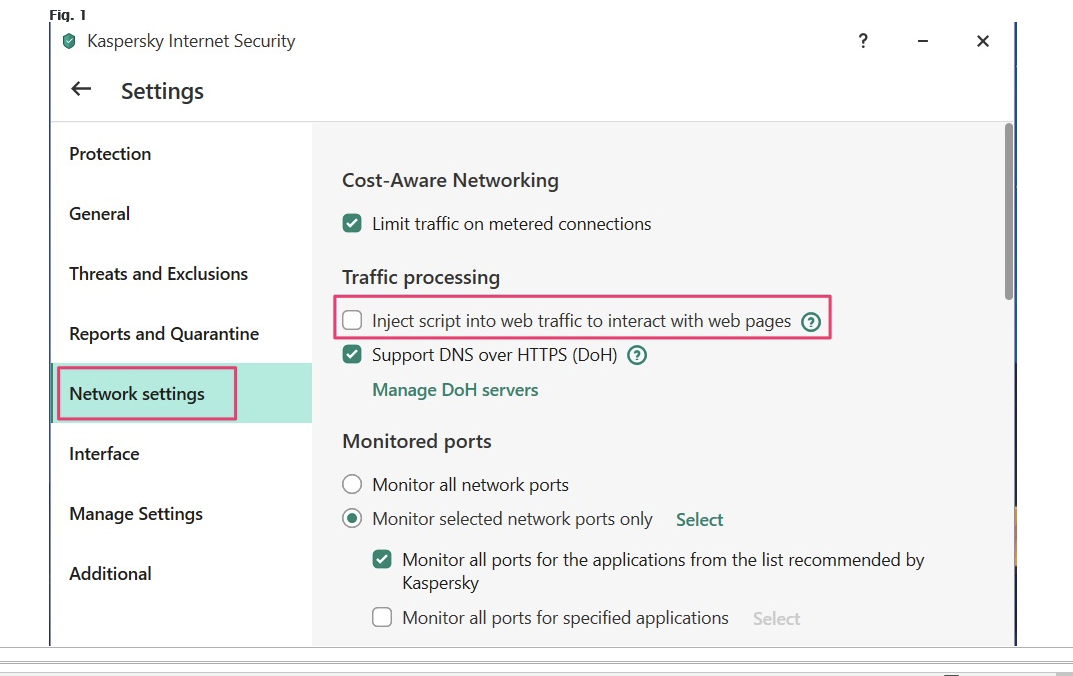This screenshot has height=676, width=1073.
Task: Switch to Threats and Exclusions section
Action: 158,274
